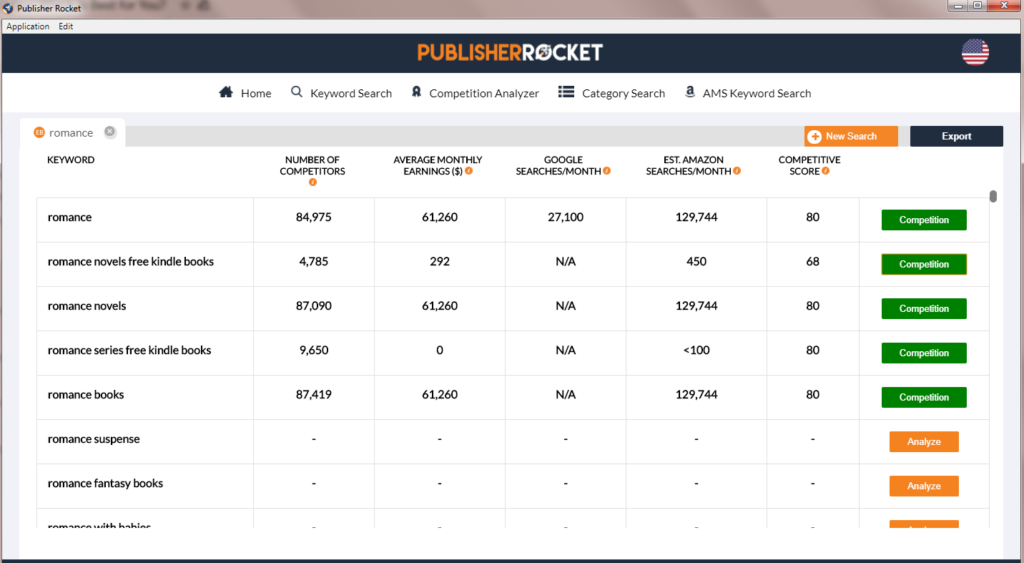Click info icon beside Competitive Score

[x=825, y=171]
